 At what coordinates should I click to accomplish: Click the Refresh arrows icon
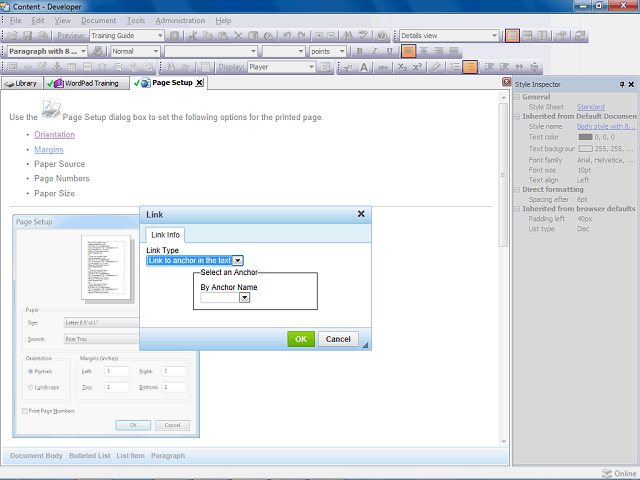(580, 36)
